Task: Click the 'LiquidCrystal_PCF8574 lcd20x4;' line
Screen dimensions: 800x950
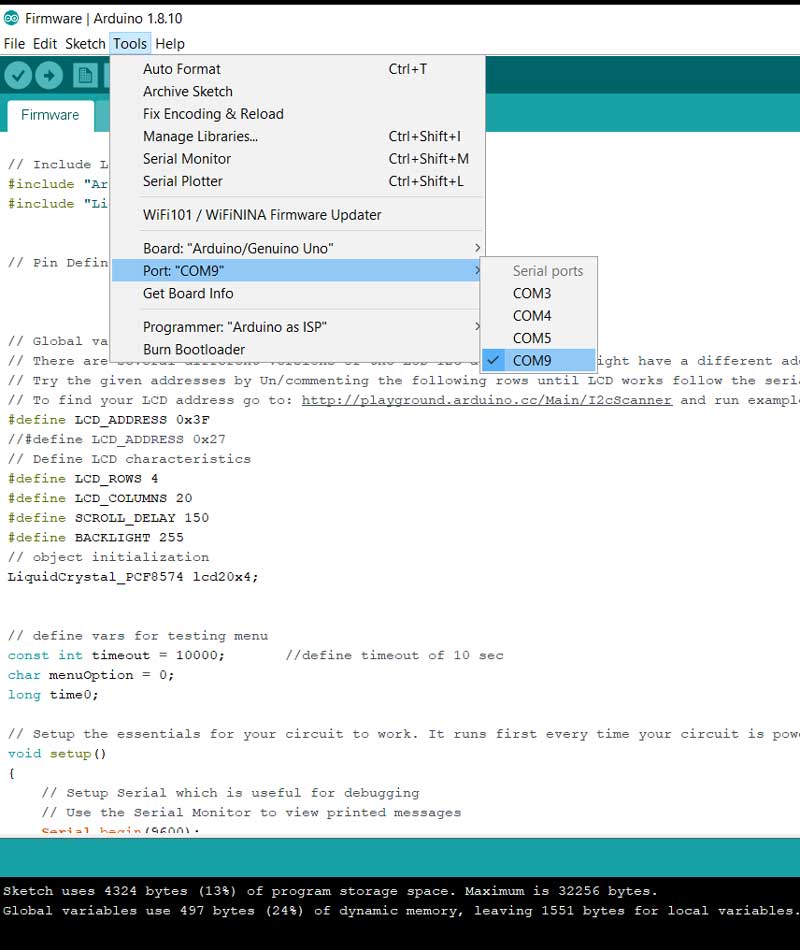Action: (x=133, y=577)
